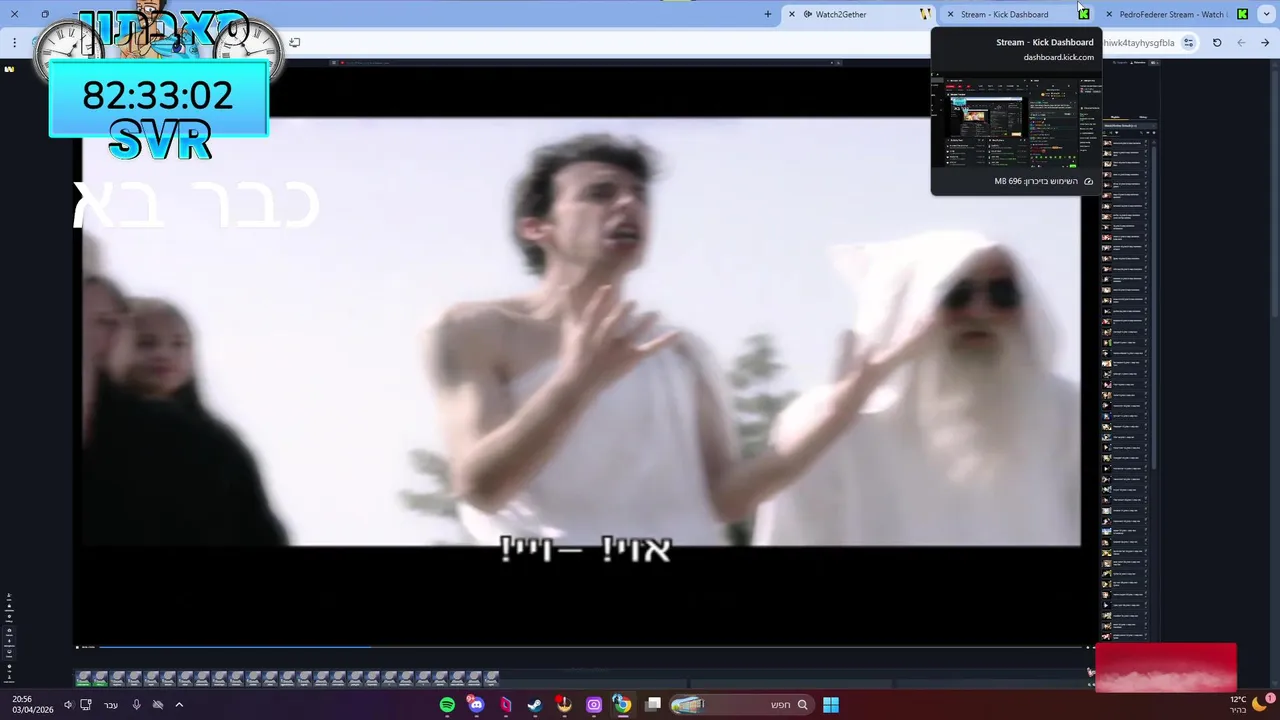
Task: Open the Windows Start menu
Action: pyautogui.click(x=831, y=705)
